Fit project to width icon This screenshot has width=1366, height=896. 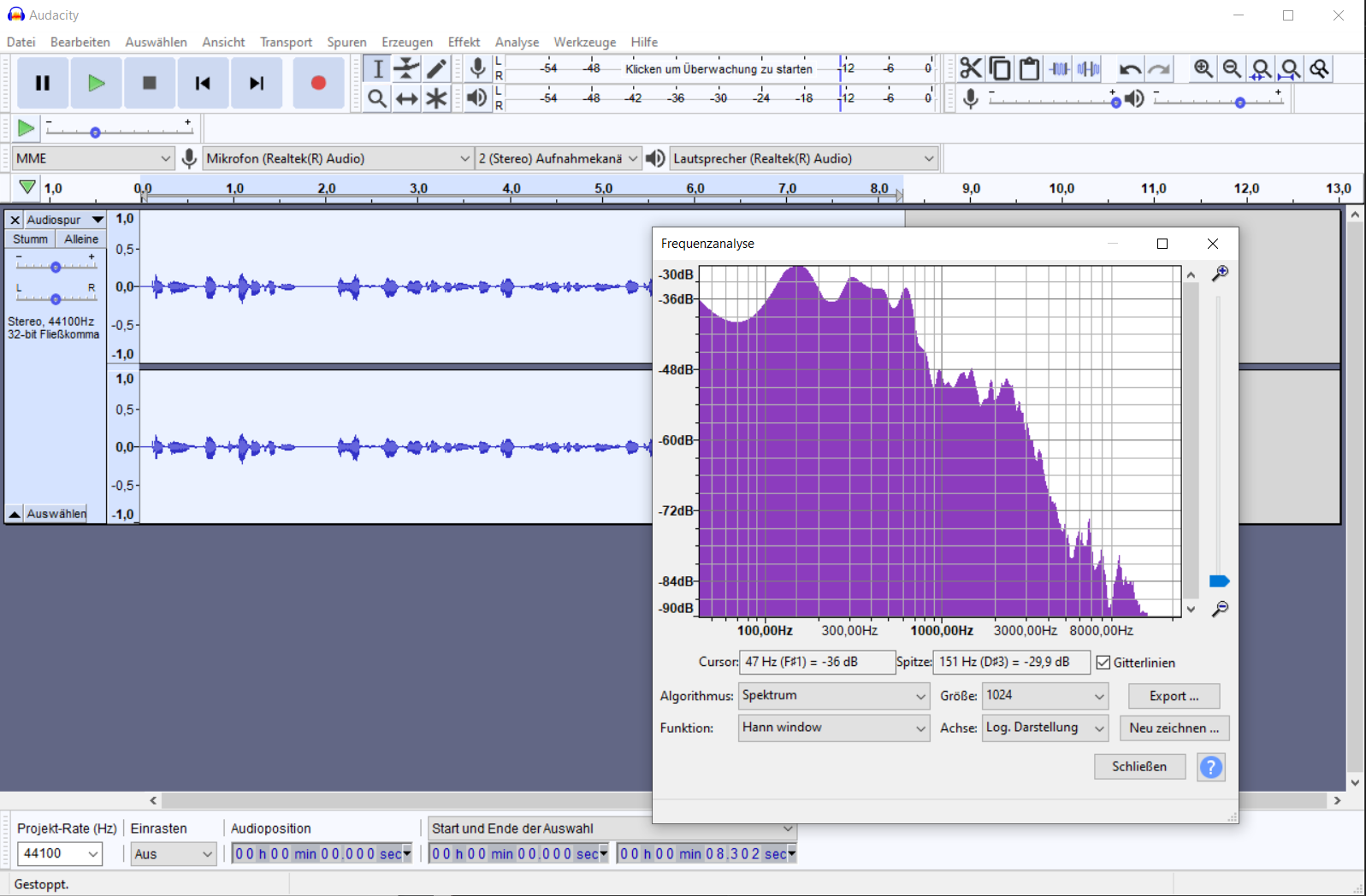1290,68
